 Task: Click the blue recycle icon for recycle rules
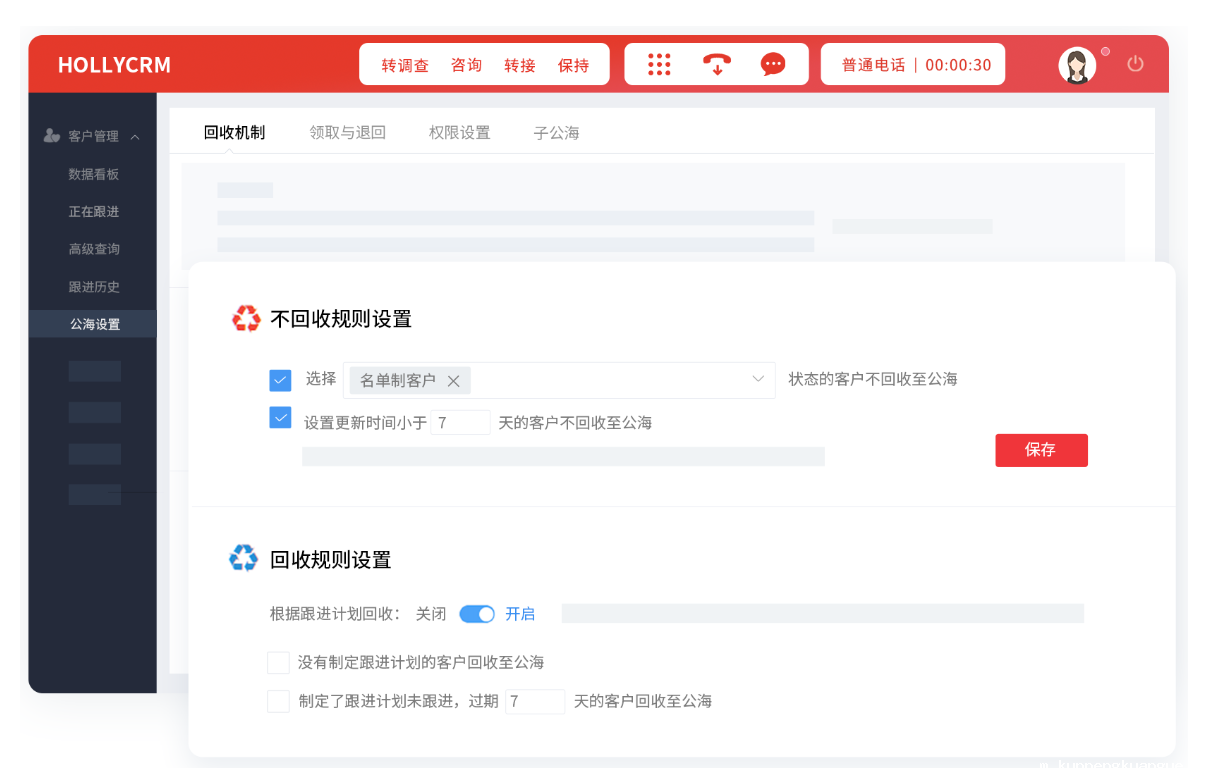coord(244,558)
